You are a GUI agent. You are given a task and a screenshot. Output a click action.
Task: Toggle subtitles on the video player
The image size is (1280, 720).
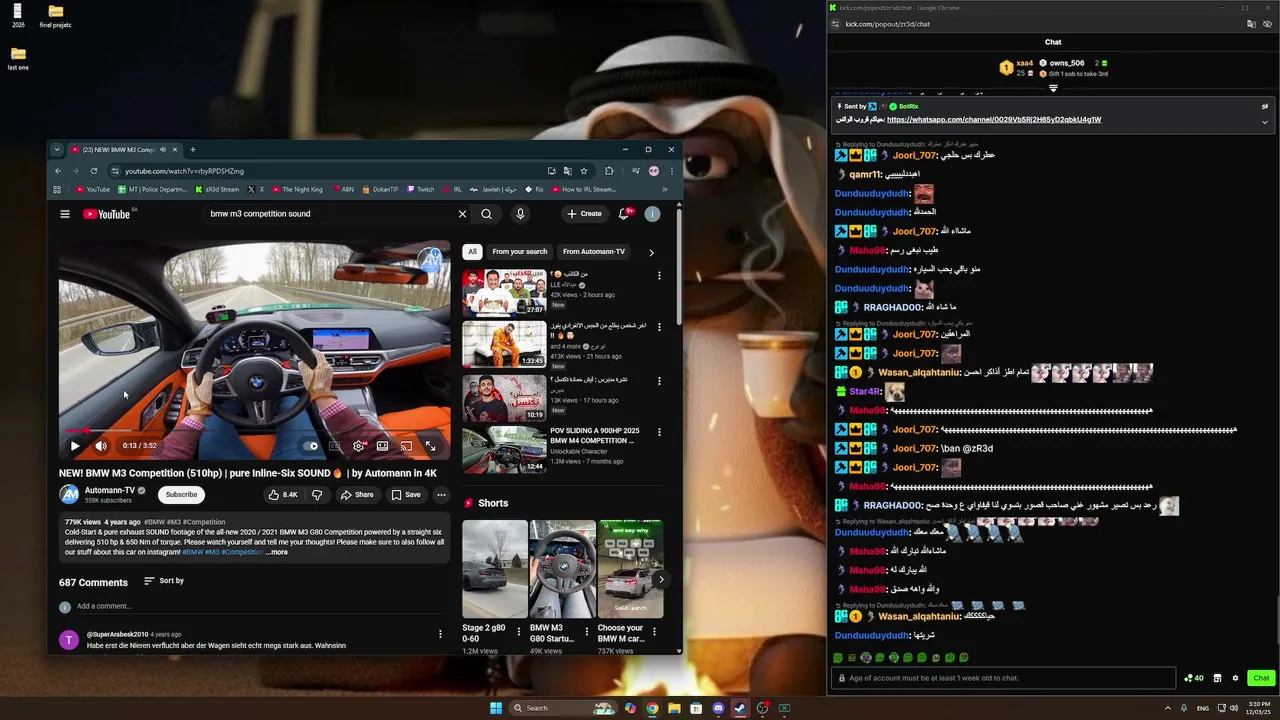pos(334,446)
